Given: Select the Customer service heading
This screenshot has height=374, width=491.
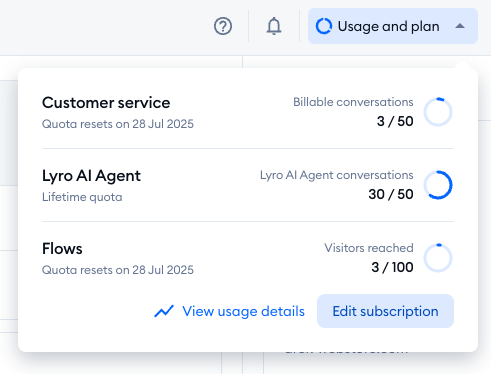Looking at the screenshot, I should (106, 103).
